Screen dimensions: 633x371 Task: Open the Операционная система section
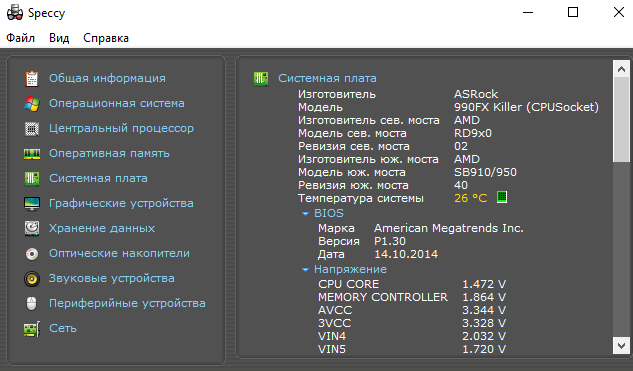click(x=117, y=103)
